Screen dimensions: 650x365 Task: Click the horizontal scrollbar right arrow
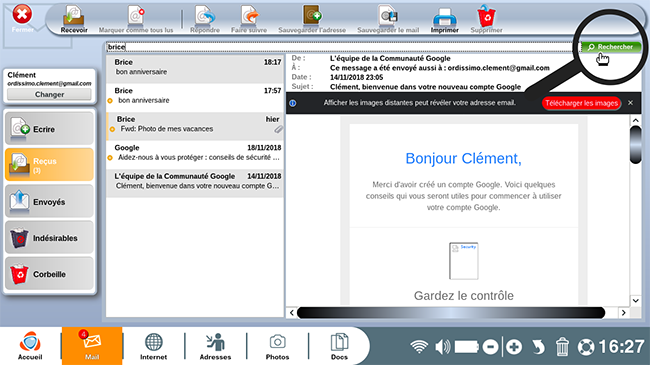pyautogui.click(x=623, y=313)
